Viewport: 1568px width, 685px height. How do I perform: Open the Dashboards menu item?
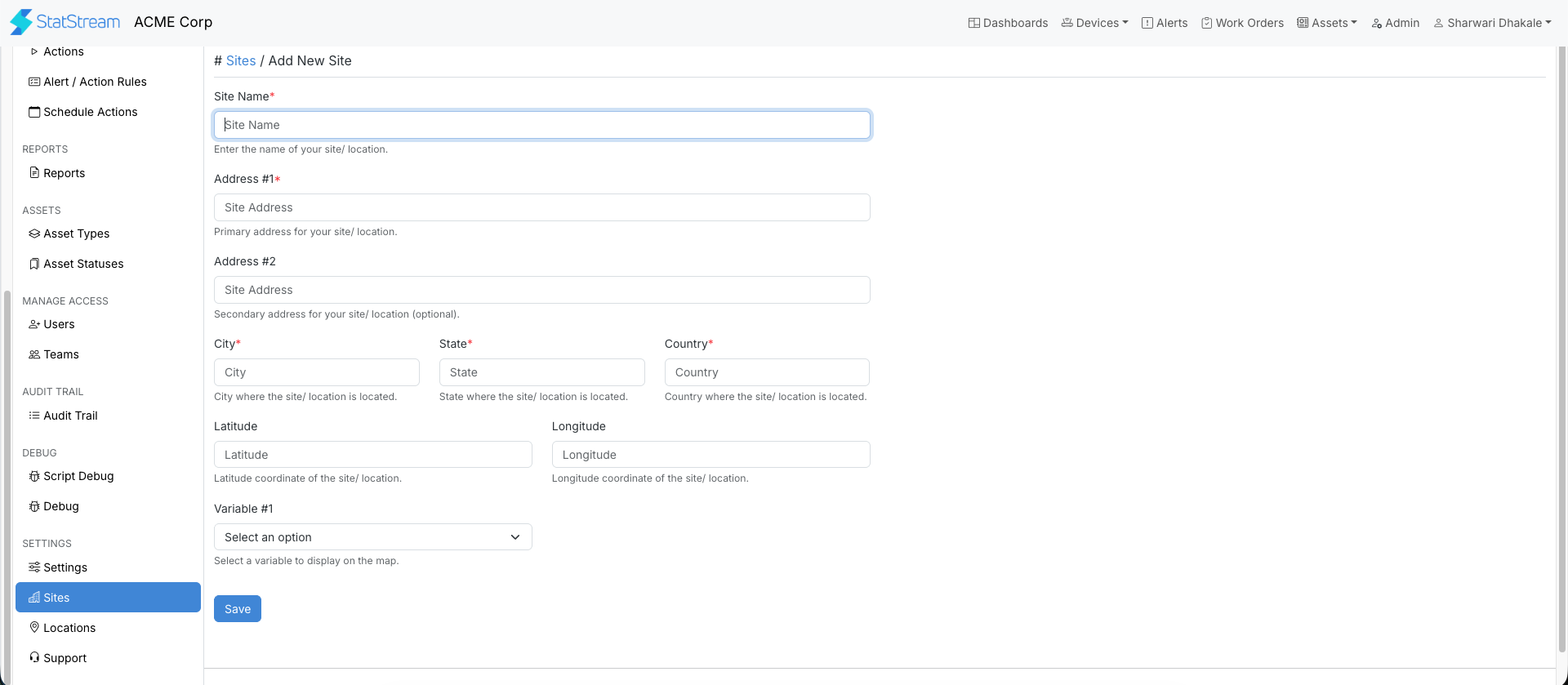click(x=1009, y=23)
